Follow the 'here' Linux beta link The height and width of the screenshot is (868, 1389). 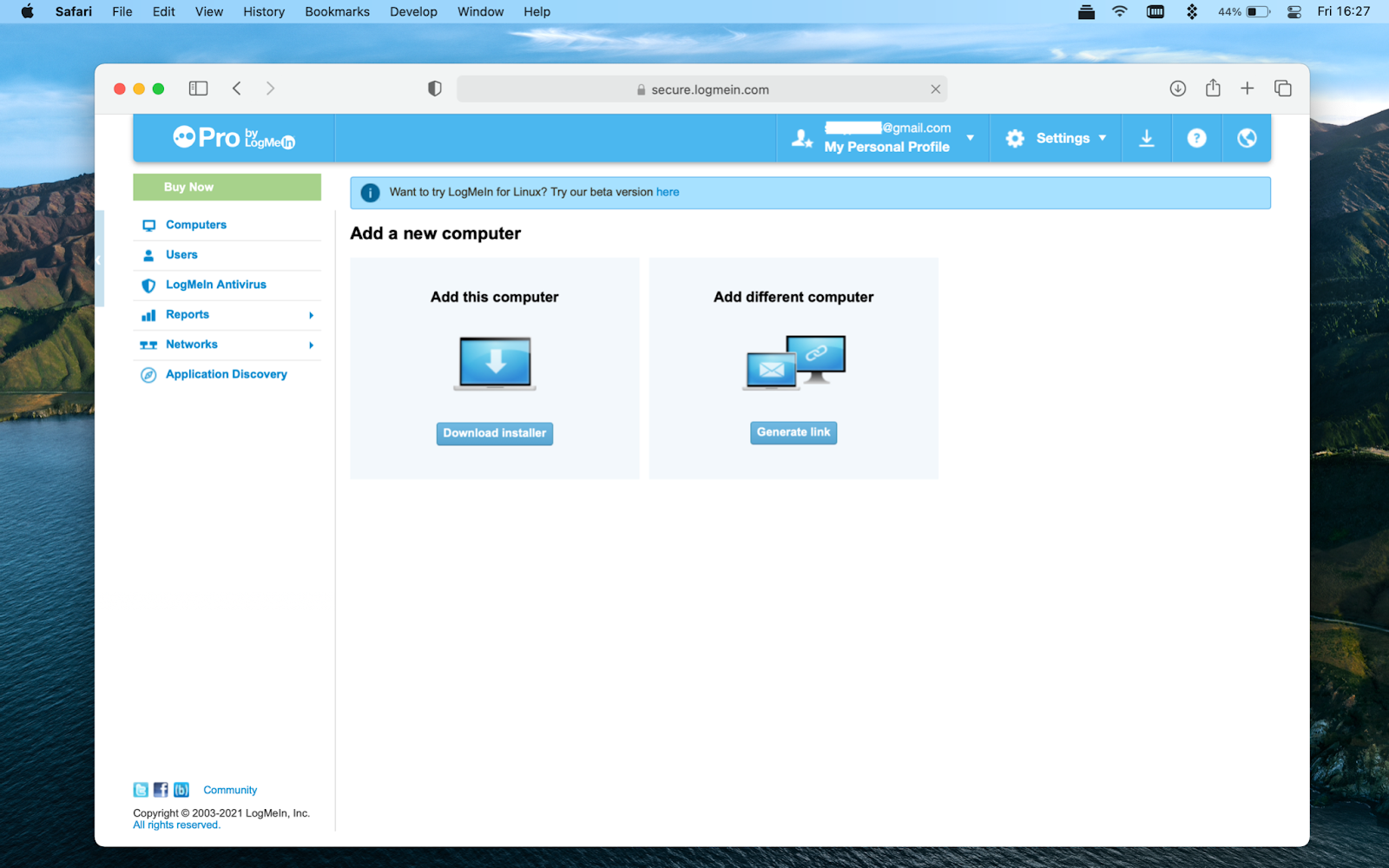pyautogui.click(x=668, y=193)
